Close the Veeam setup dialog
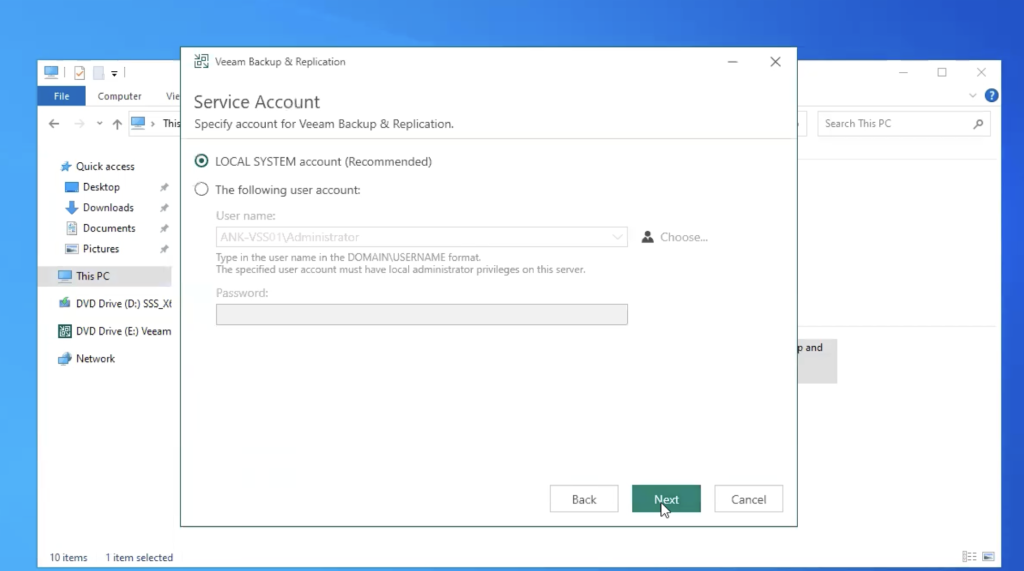Screen dimensions: 1024x571 click(x=775, y=61)
